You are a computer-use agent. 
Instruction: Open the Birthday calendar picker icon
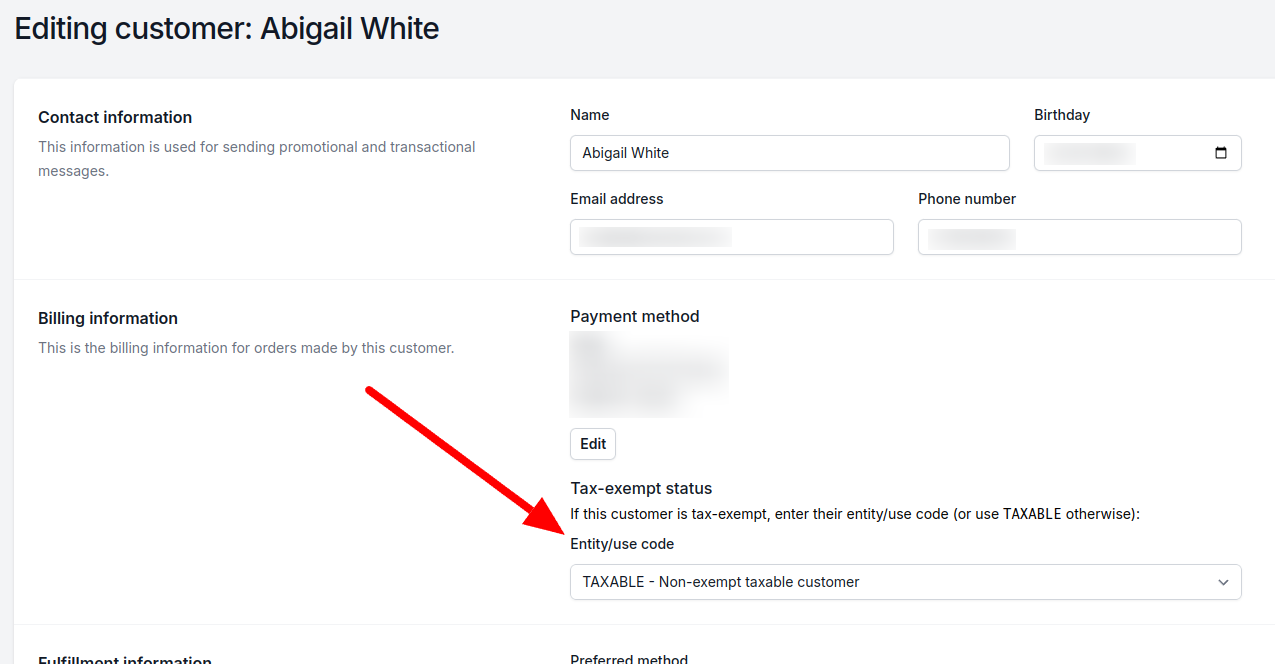point(1220,153)
